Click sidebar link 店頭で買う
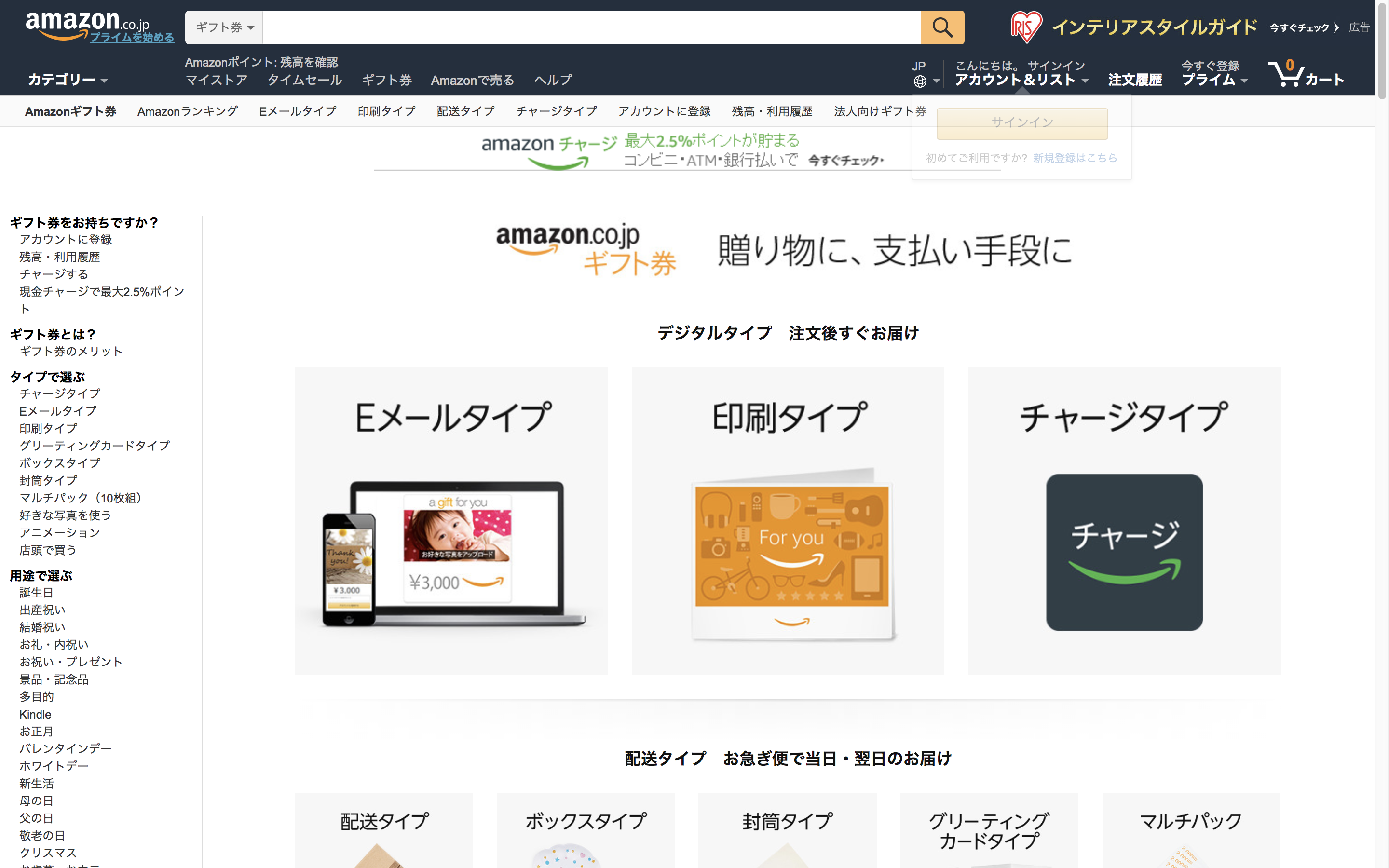This screenshot has height=868, width=1389. click(48, 550)
